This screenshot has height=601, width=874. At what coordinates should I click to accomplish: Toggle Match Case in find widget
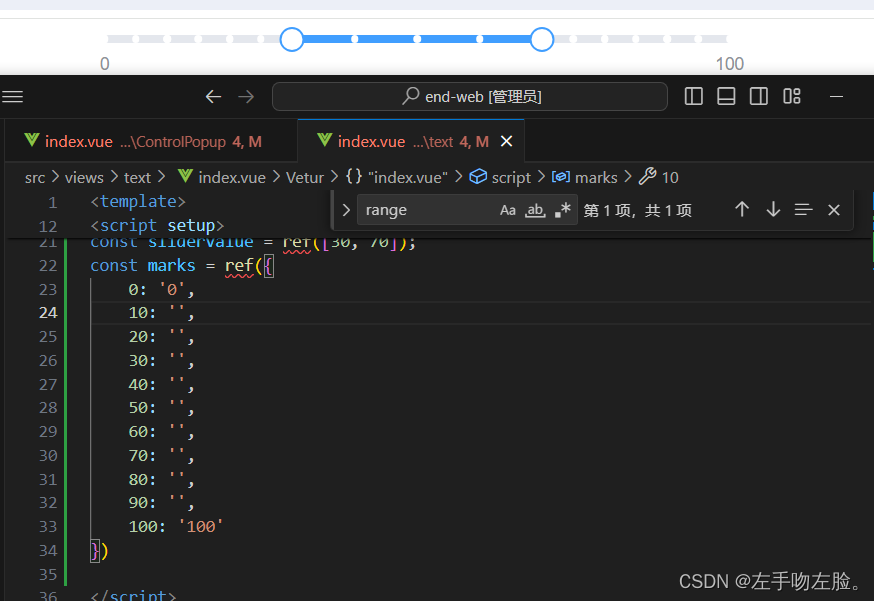pos(508,210)
